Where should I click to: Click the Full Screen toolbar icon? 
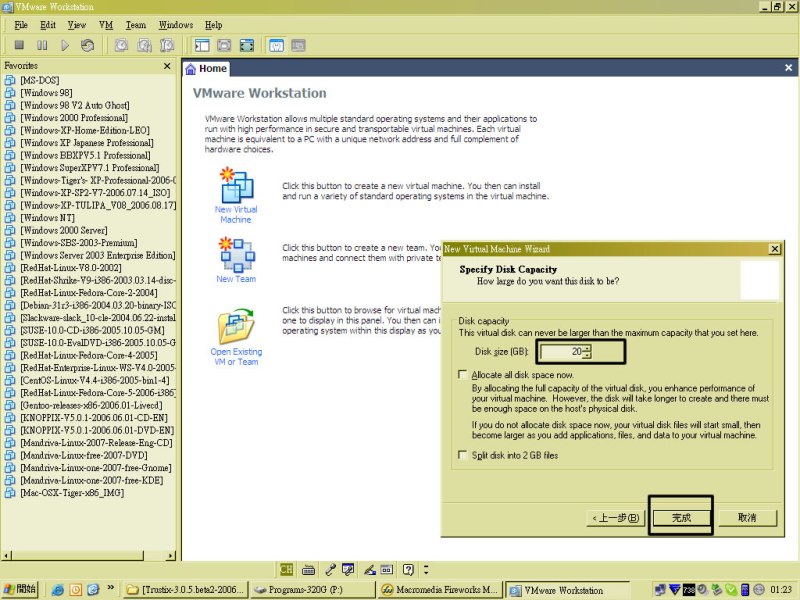click(247, 45)
